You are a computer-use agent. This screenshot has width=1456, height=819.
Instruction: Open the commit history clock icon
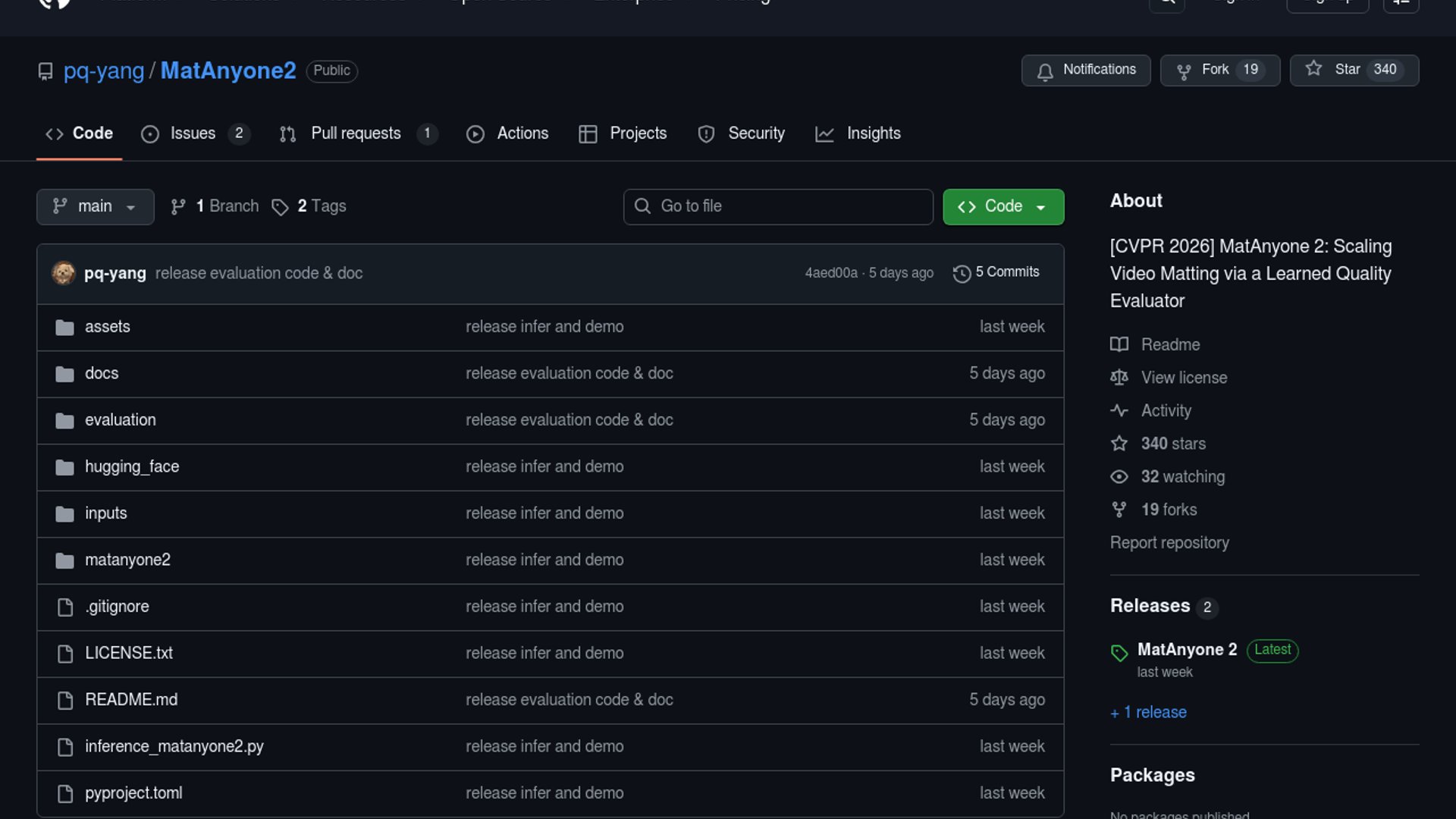point(962,273)
